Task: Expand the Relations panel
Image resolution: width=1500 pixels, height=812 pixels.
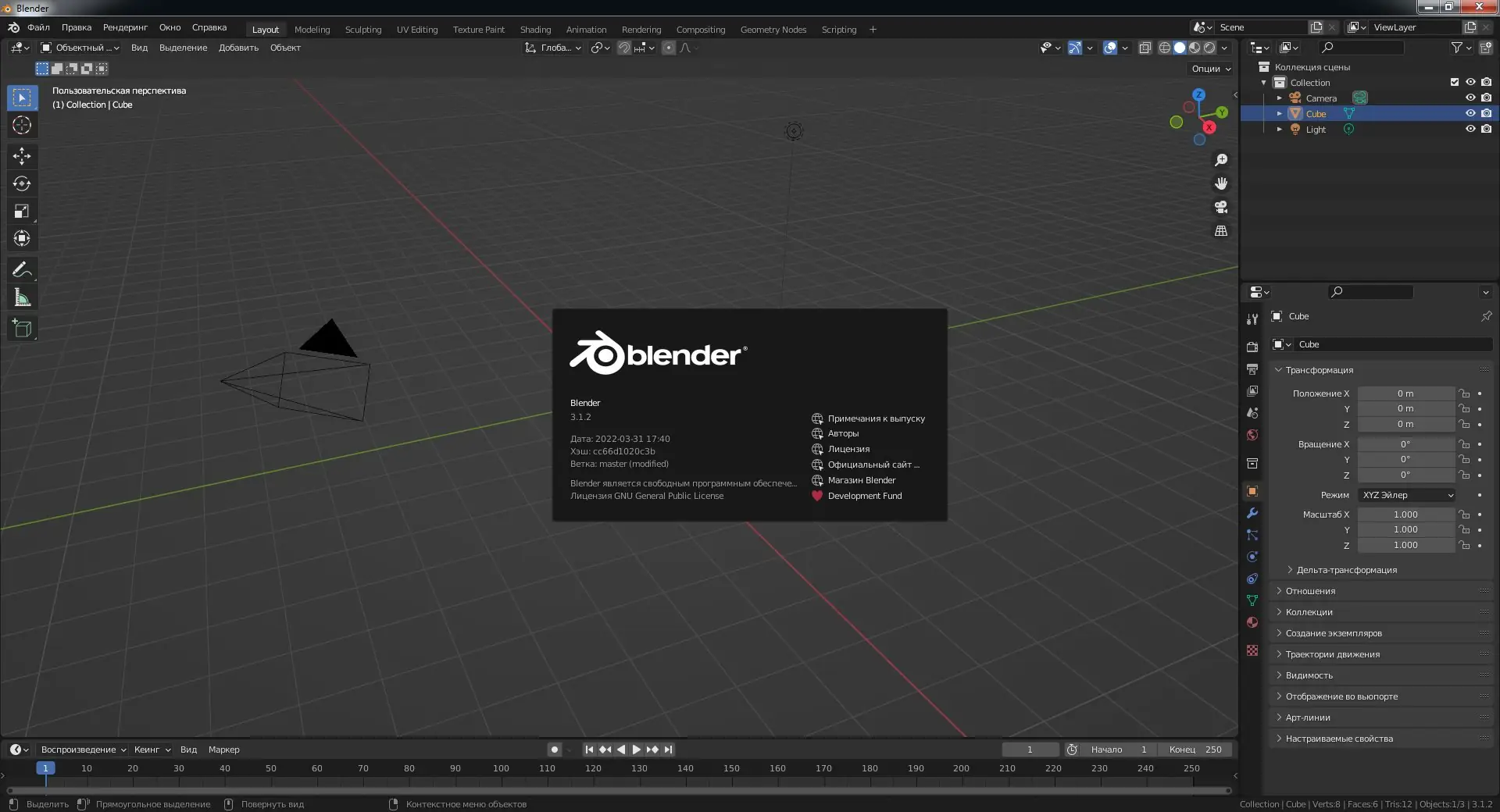Action: coord(1310,591)
